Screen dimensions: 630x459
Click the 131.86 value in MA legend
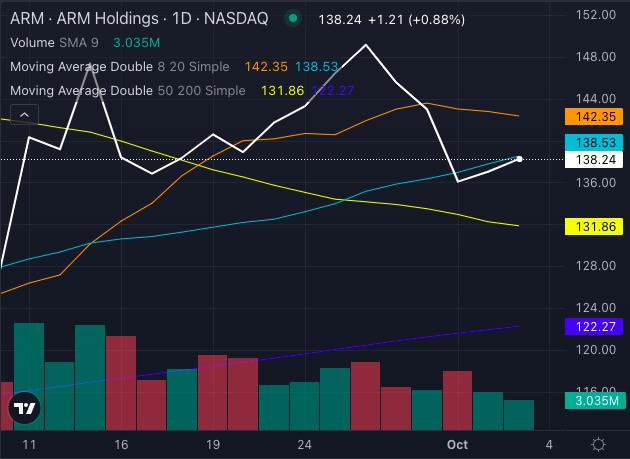282,91
